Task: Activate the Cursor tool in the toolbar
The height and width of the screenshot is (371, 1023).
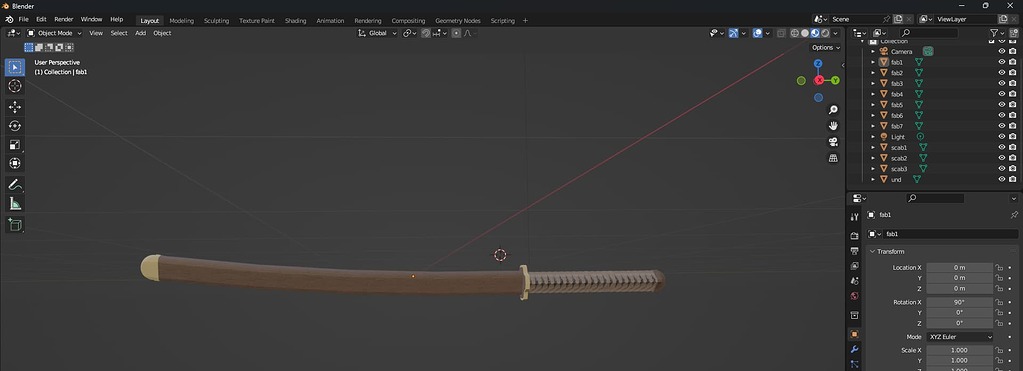Action: [x=15, y=86]
